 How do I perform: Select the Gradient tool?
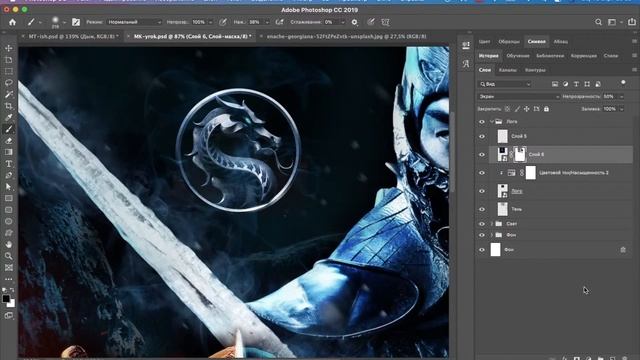9,152
